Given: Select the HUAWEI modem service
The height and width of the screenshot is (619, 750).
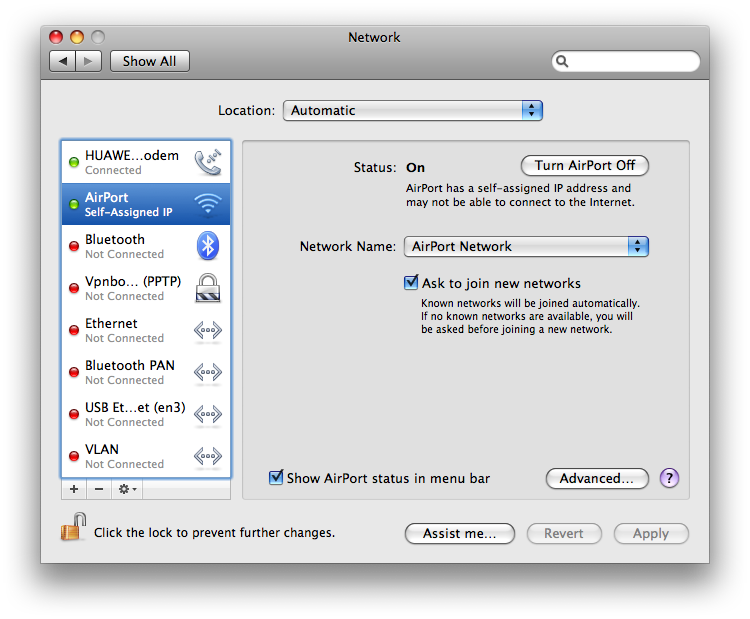Looking at the screenshot, I should click(146, 162).
